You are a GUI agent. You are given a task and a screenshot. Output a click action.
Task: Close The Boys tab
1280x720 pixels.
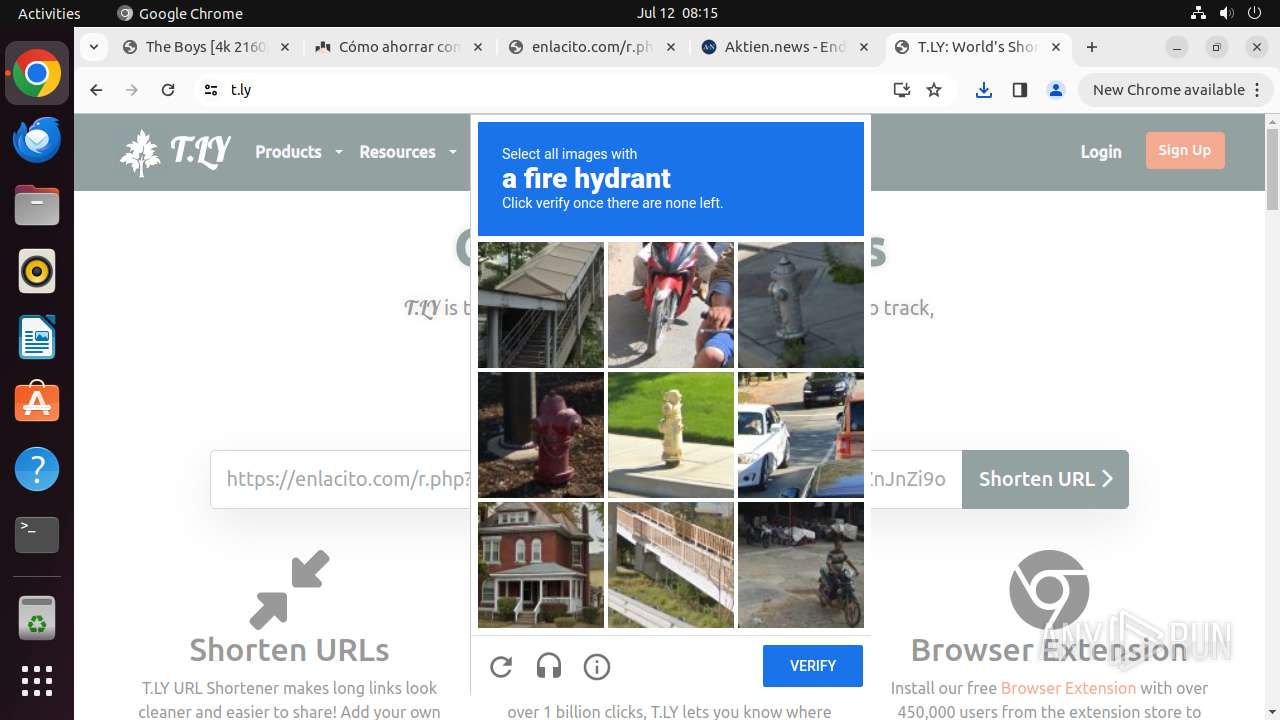click(x=284, y=47)
